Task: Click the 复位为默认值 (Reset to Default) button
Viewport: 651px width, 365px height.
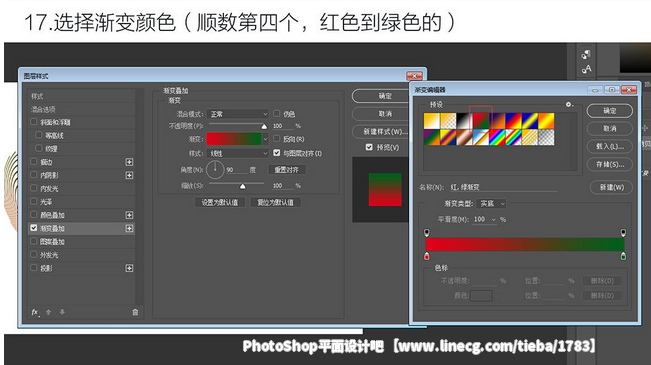Action: pyautogui.click(x=275, y=203)
